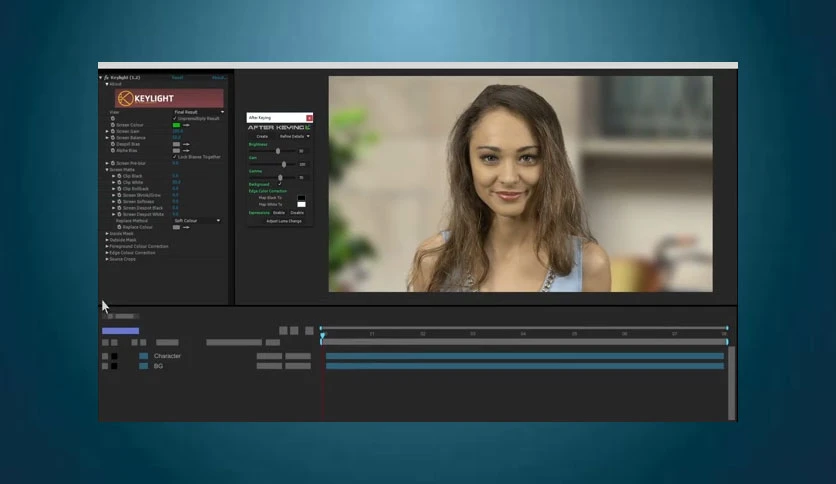The height and width of the screenshot is (484, 836).
Task: Expand the Inside Mask group
Action: (107, 233)
